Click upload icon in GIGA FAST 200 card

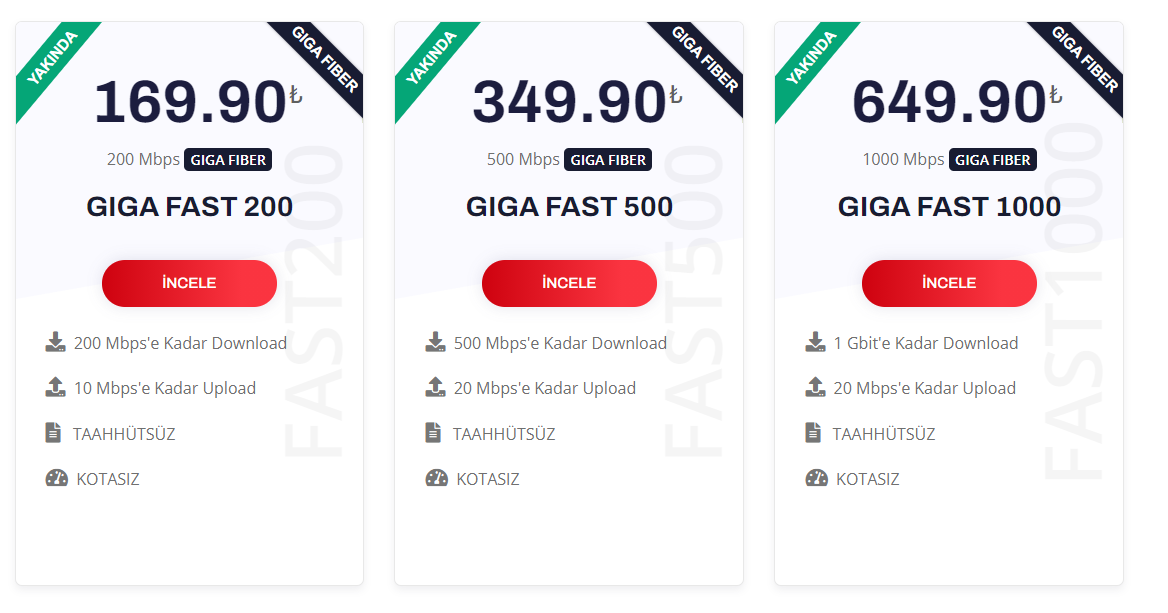(55, 387)
